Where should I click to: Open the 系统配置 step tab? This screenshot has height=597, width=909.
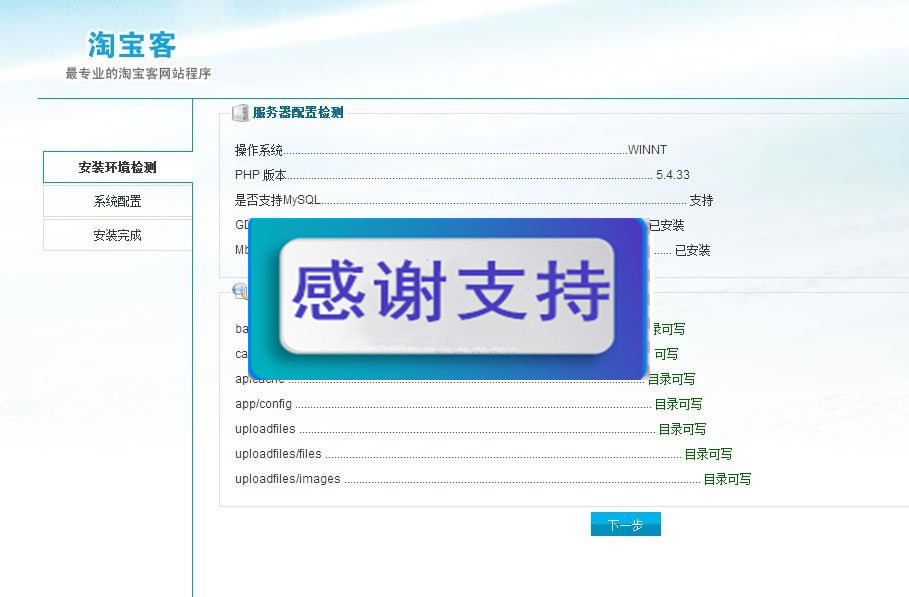click(x=118, y=201)
